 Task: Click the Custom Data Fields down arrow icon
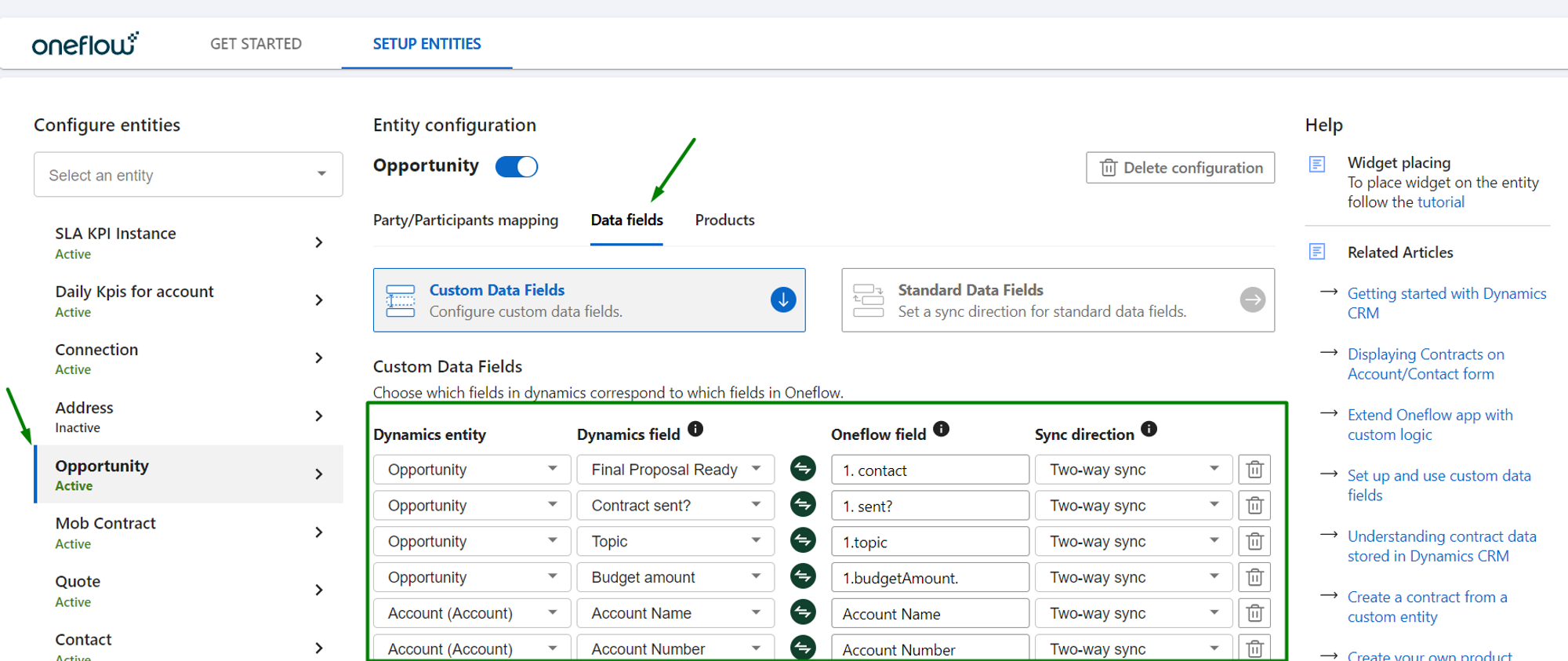click(783, 300)
